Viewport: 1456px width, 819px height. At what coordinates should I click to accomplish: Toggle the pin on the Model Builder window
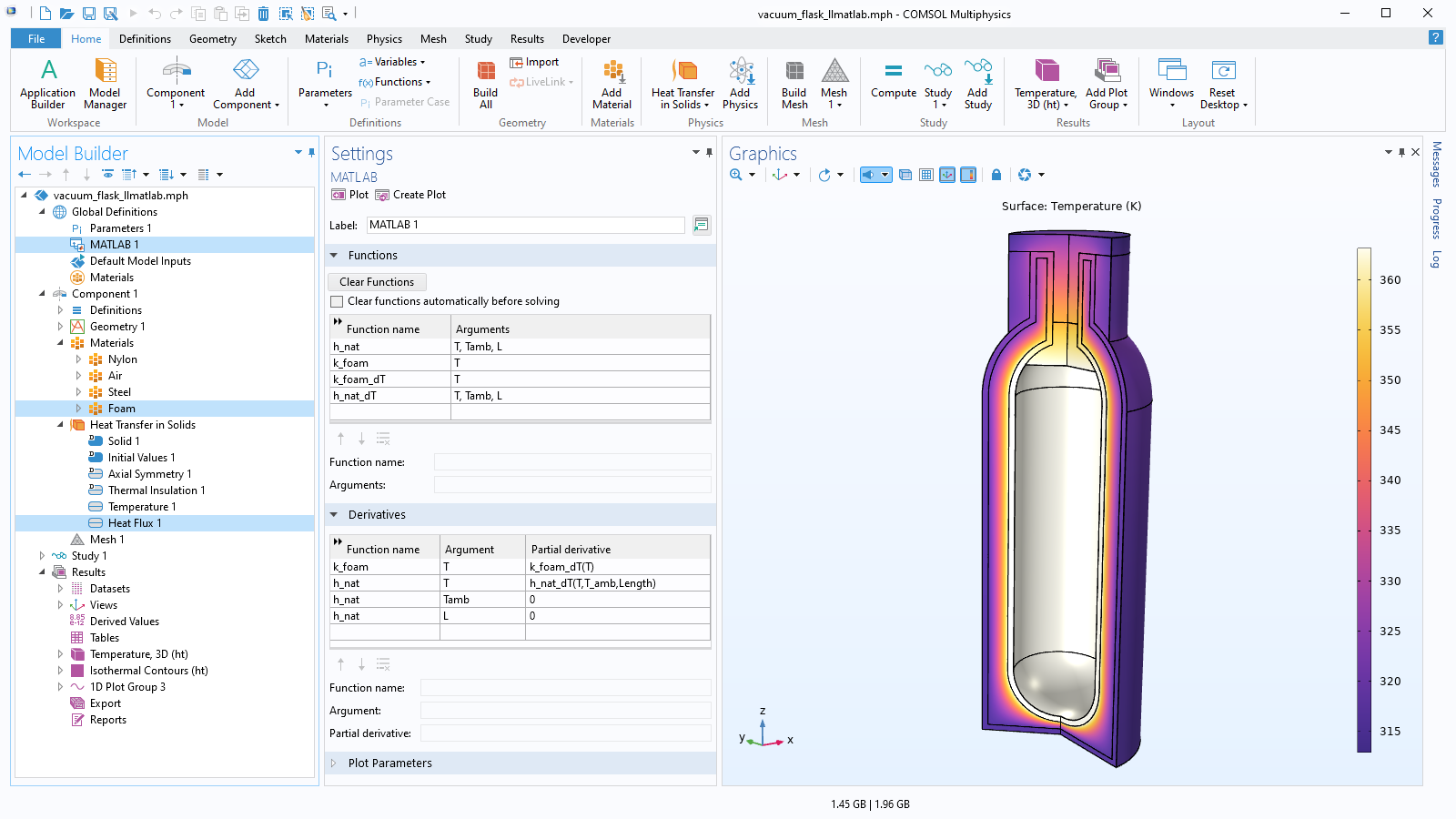312,152
